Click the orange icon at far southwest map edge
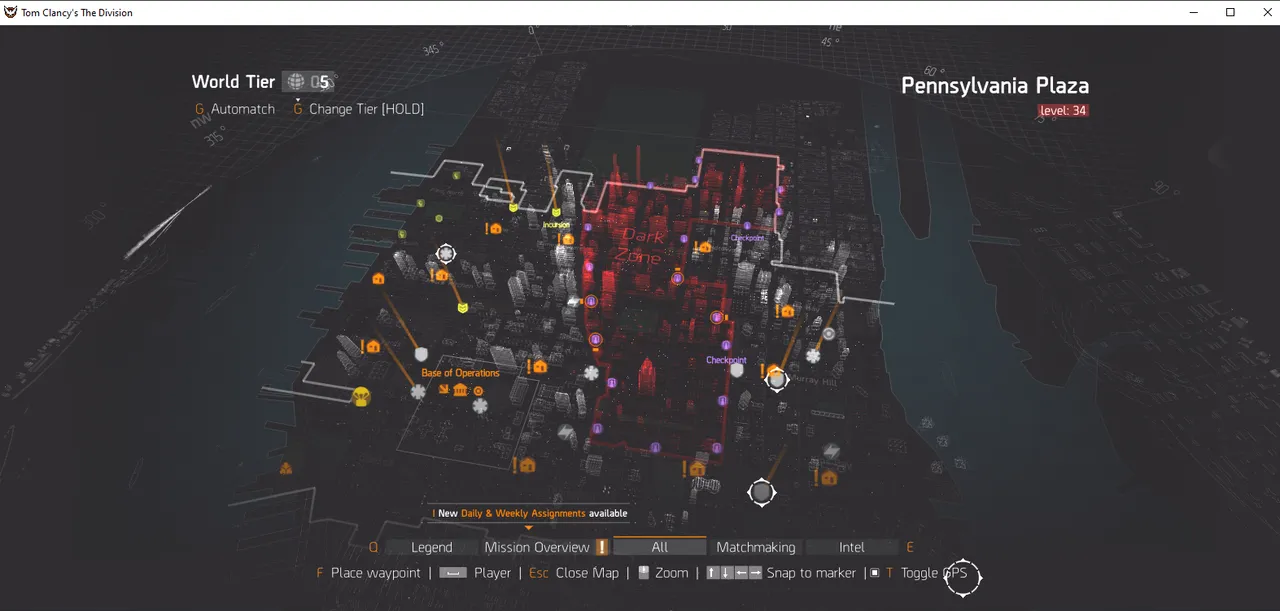 pyautogui.click(x=286, y=468)
